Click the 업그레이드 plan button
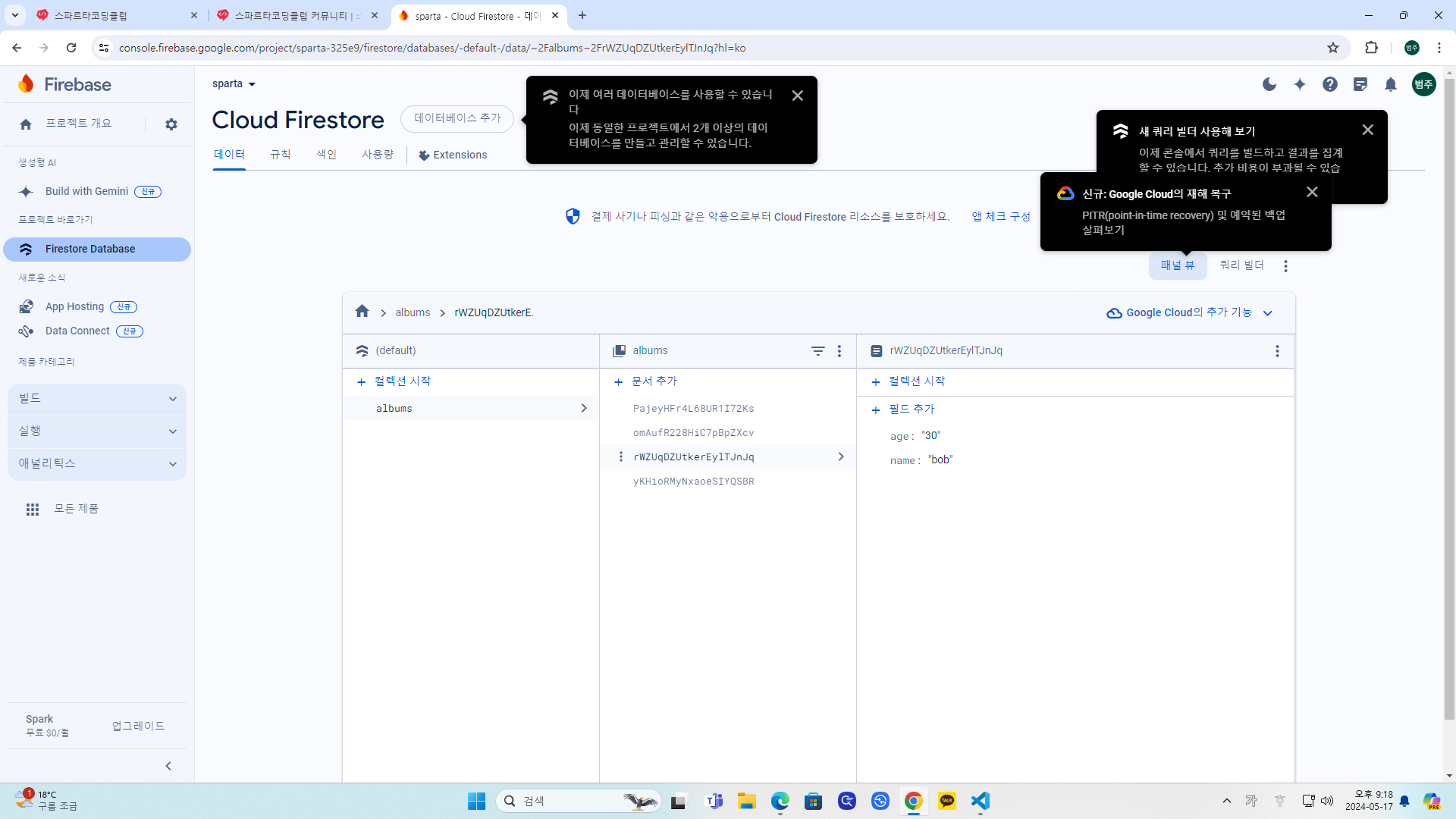Image resolution: width=1456 pixels, height=819 pixels. 139,726
